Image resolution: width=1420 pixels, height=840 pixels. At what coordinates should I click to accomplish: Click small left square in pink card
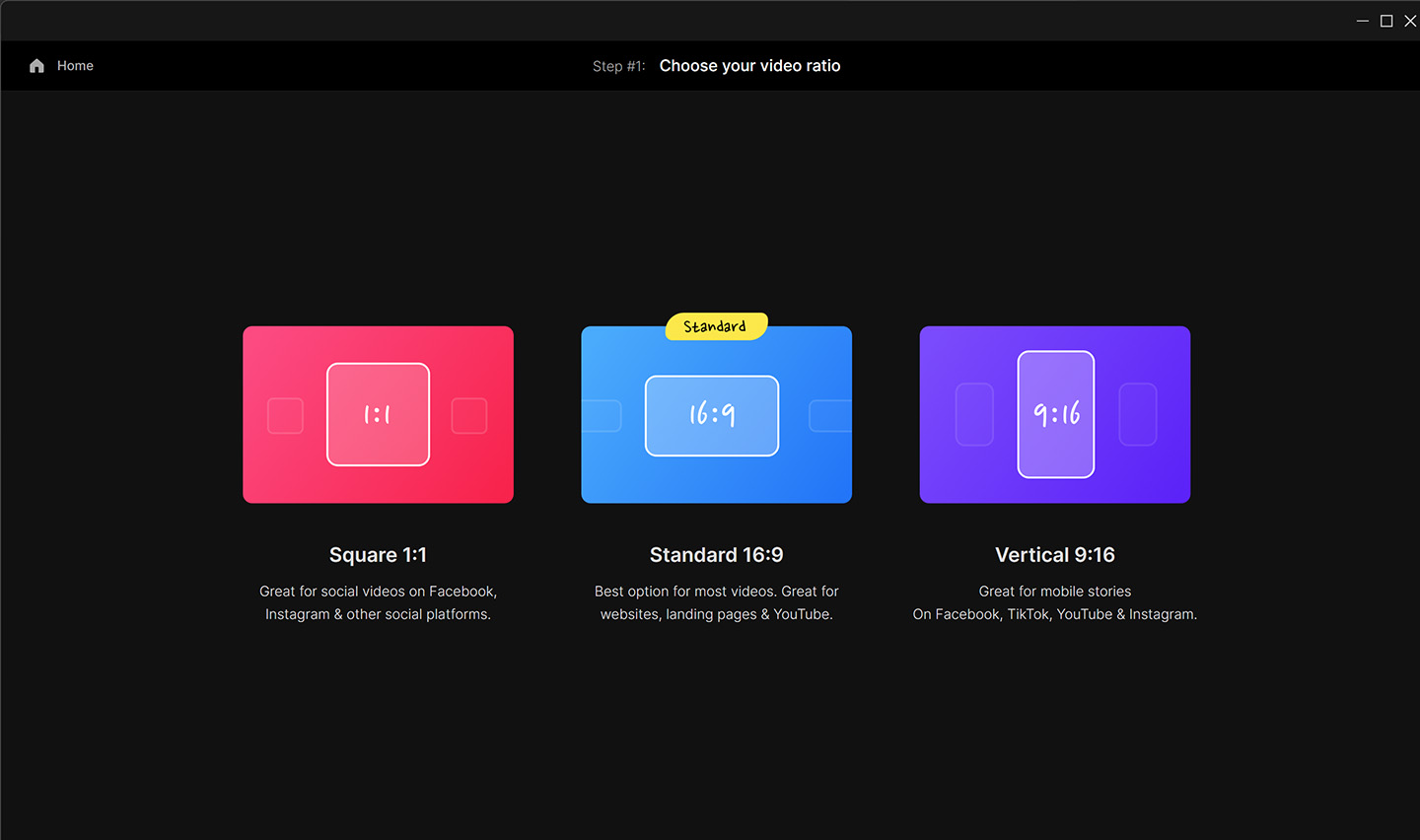[x=286, y=415]
